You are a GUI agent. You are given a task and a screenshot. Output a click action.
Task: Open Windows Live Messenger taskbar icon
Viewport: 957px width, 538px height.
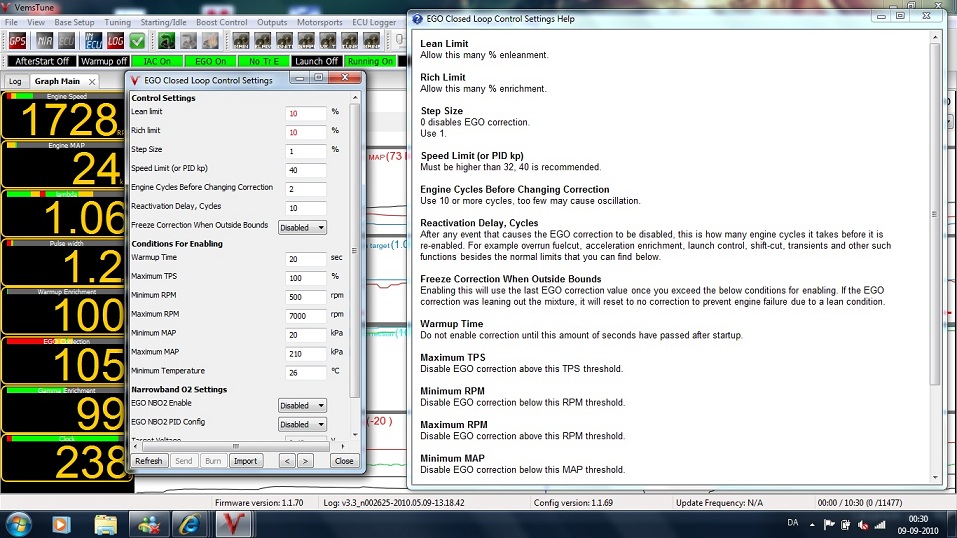[148, 524]
